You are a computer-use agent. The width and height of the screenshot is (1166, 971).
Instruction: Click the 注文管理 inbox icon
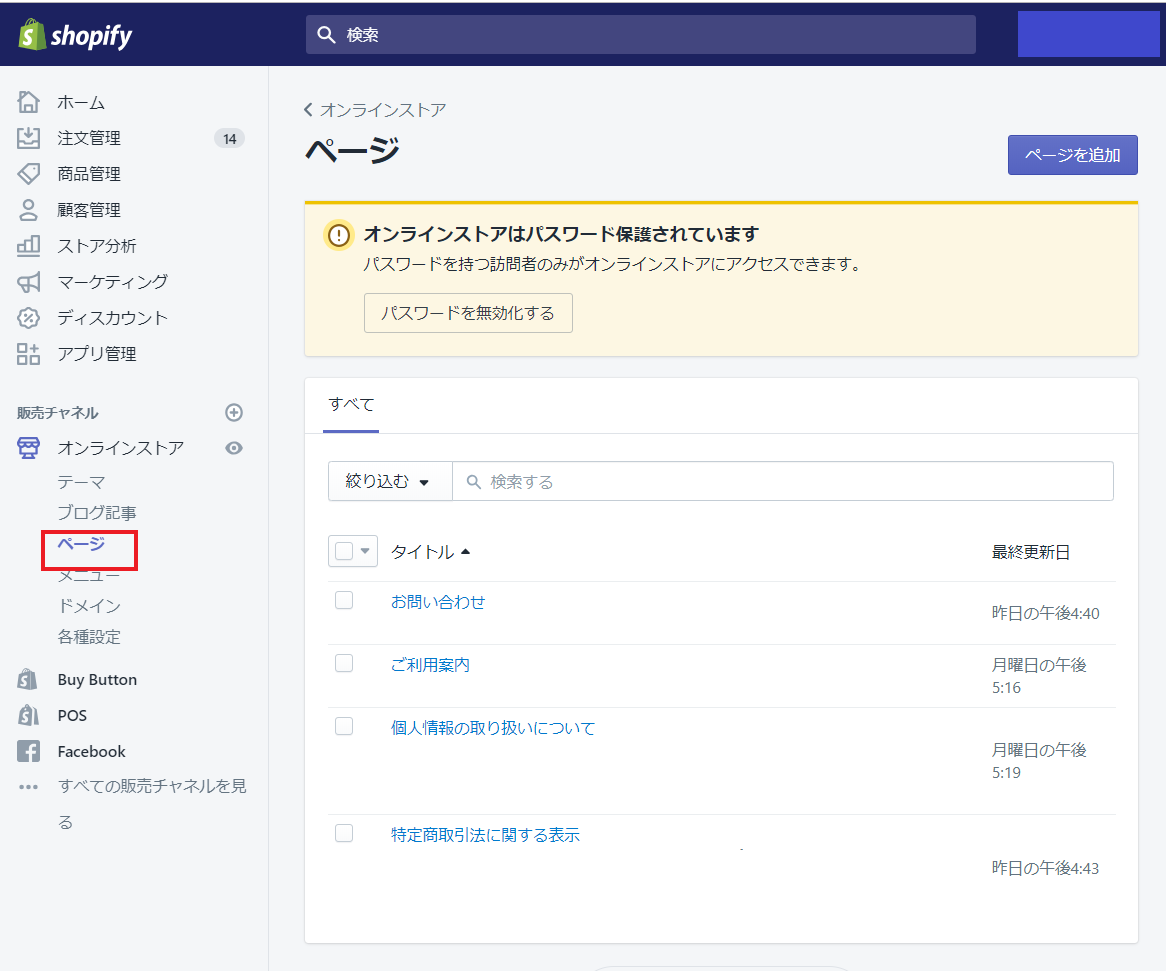pyautogui.click(x=28, y=138)
